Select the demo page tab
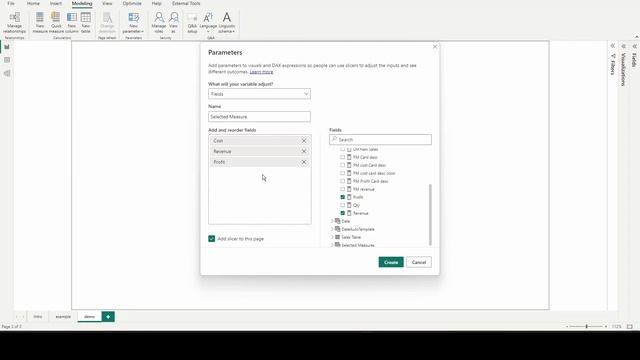Image resolution: width=640 pixels, height=360 pixels. coord(89,317)
